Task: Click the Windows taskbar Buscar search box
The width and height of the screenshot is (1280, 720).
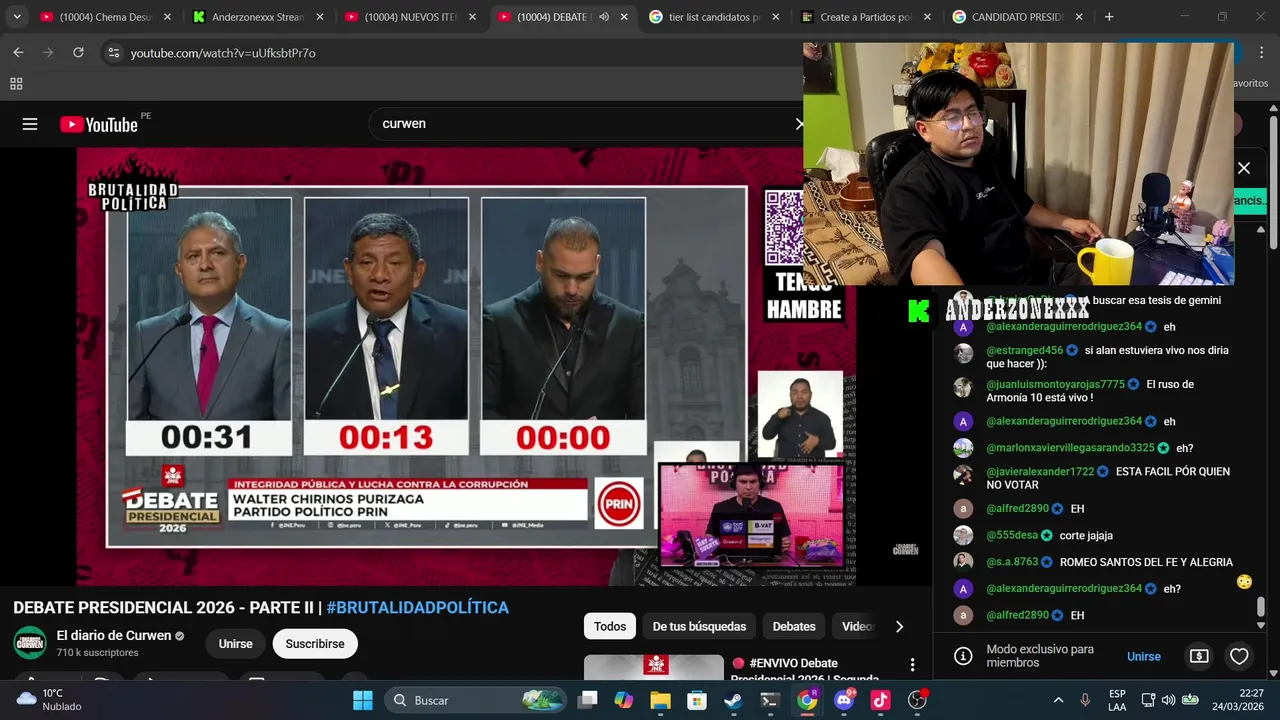Action: [475, 700]
